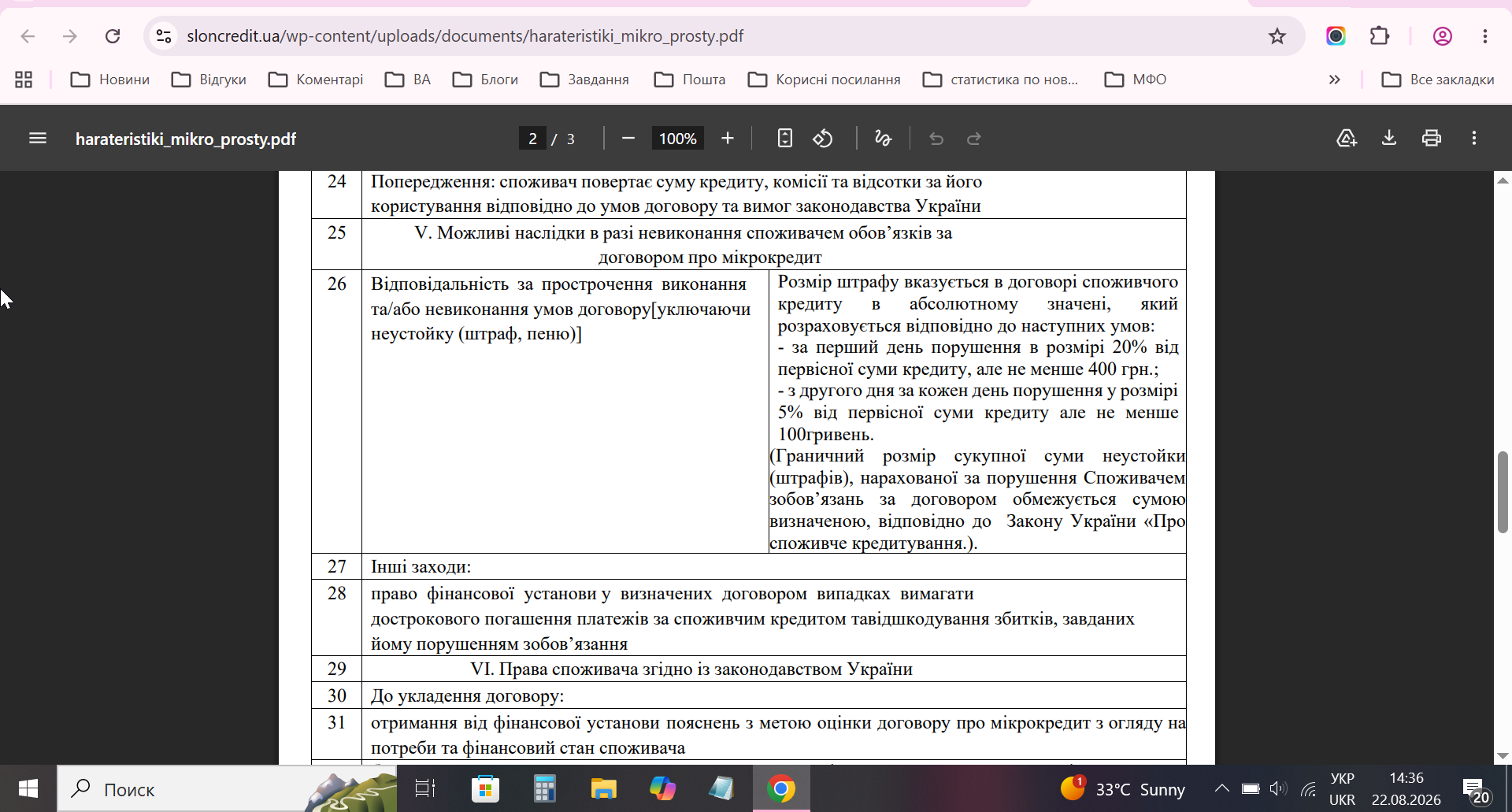Toggle the PDF sidebar menu
1512x812 pixels.
click(x=38, y=139)
